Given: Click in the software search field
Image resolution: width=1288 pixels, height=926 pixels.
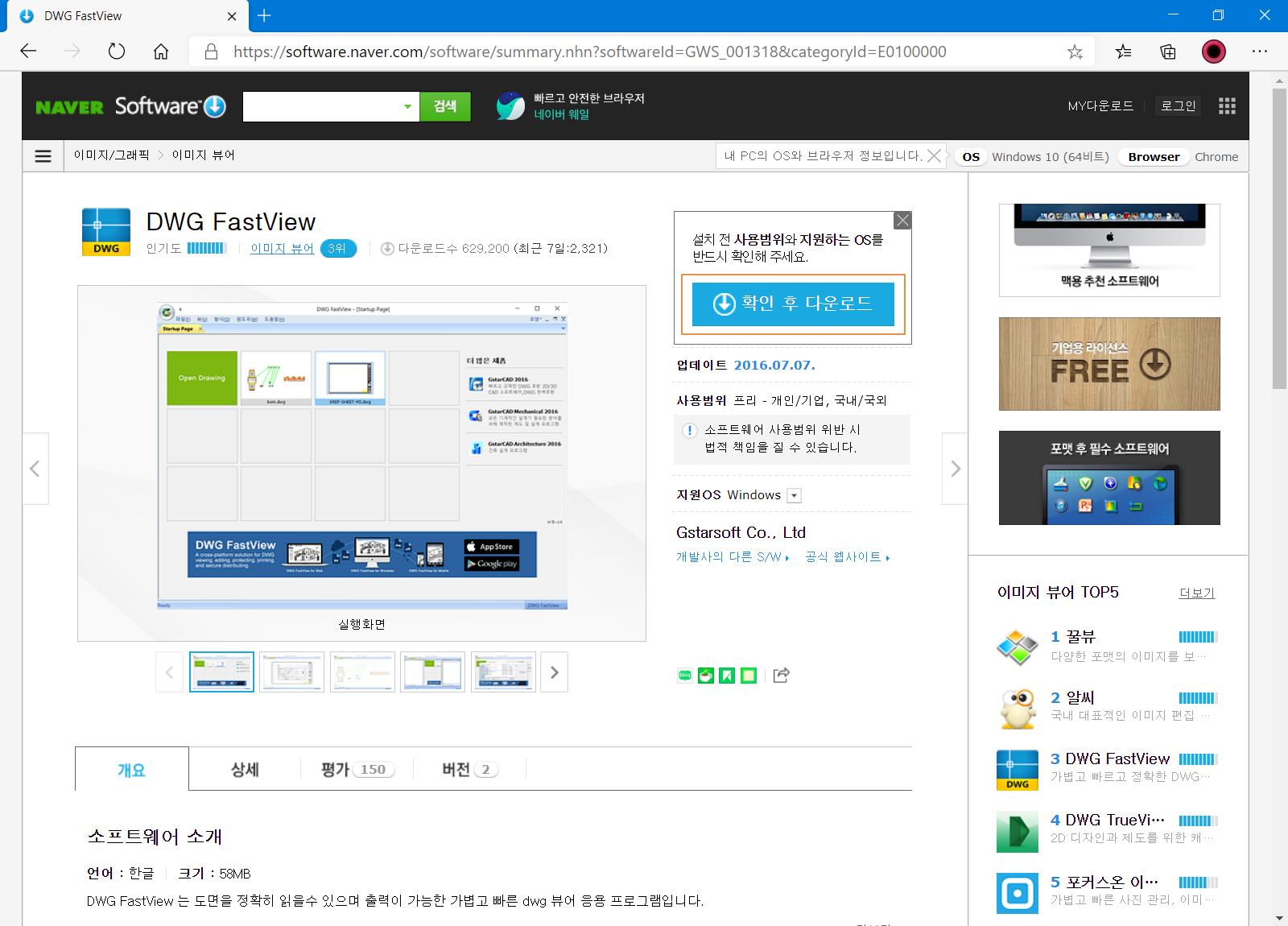Looking at the screenshot, I should pyautogui.click(x=321, y=106).
